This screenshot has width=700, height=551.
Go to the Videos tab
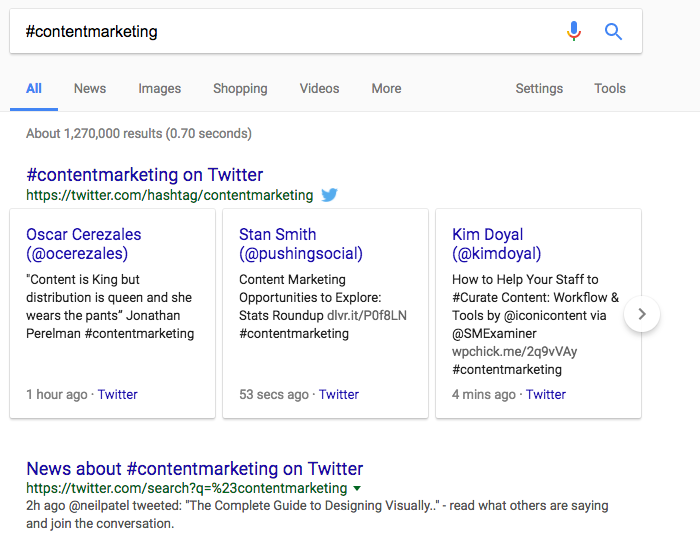[319, 88]
